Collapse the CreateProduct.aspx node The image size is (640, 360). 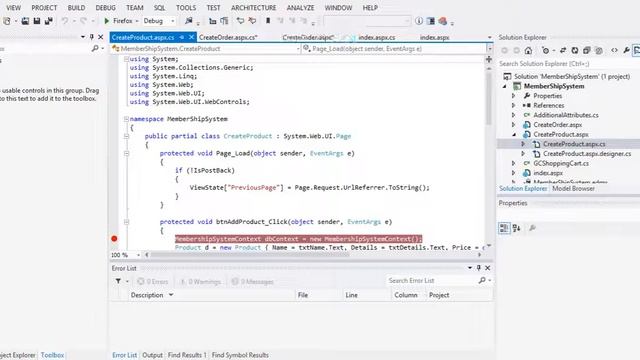[514, 134]
